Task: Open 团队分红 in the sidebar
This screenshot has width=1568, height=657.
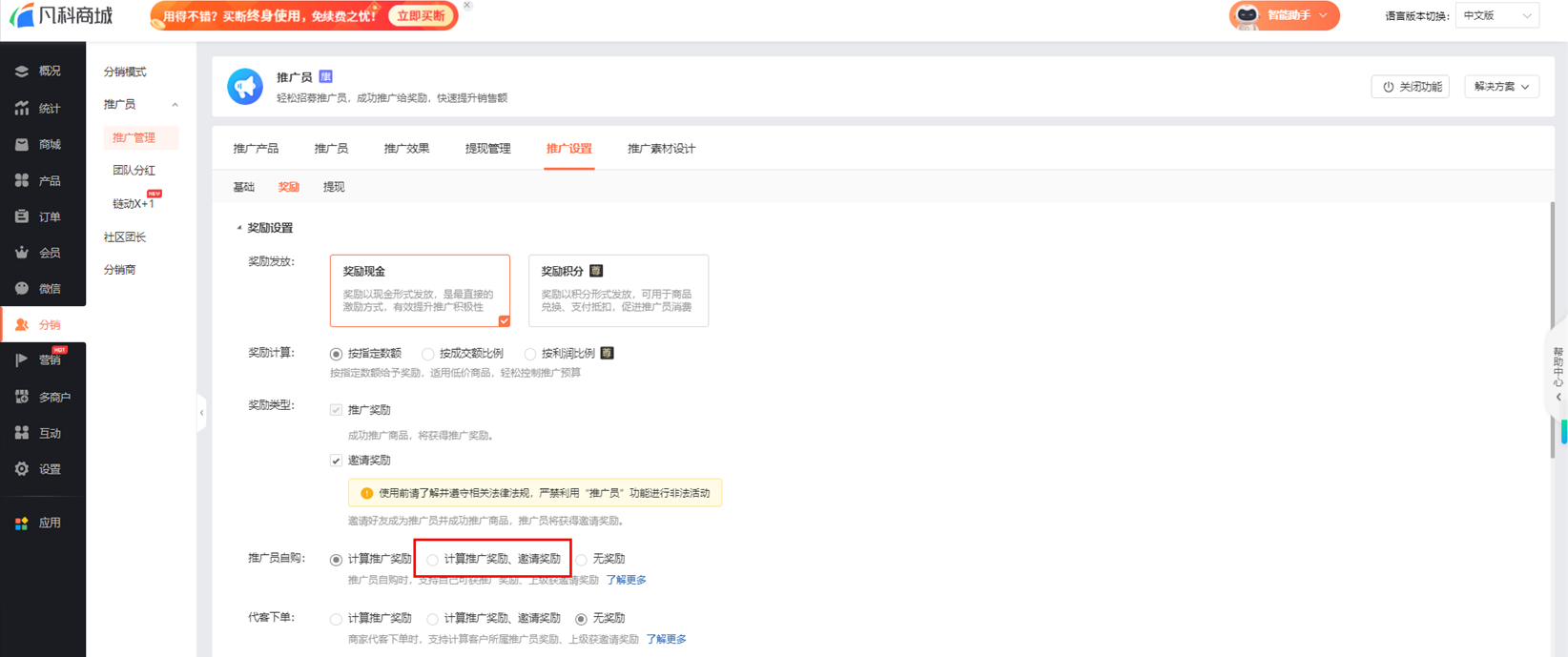Action: [134, 171]
